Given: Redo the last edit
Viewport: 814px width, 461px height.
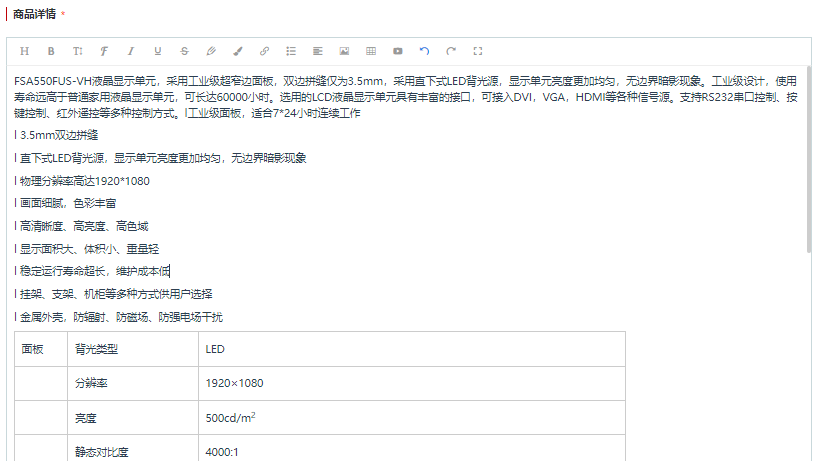Looking at the screenshot, I should (x=451, y=51).
